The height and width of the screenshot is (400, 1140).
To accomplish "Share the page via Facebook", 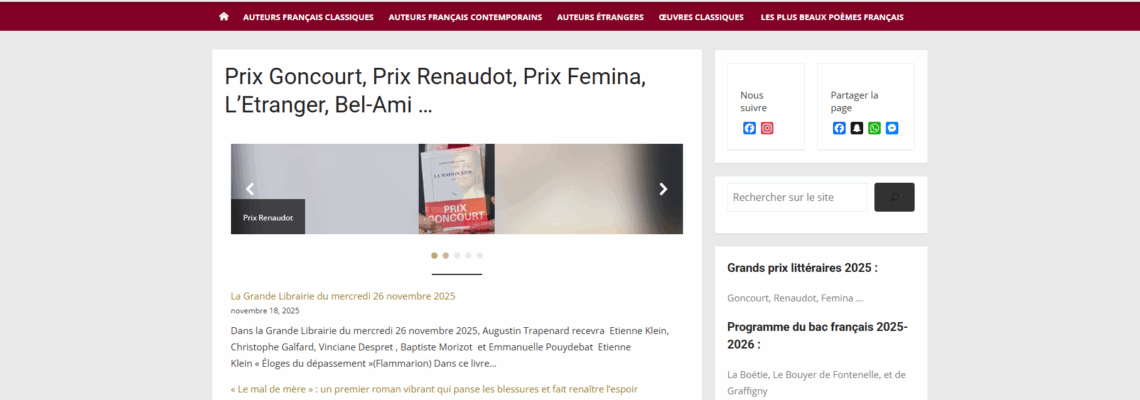I will pos(840,128).
